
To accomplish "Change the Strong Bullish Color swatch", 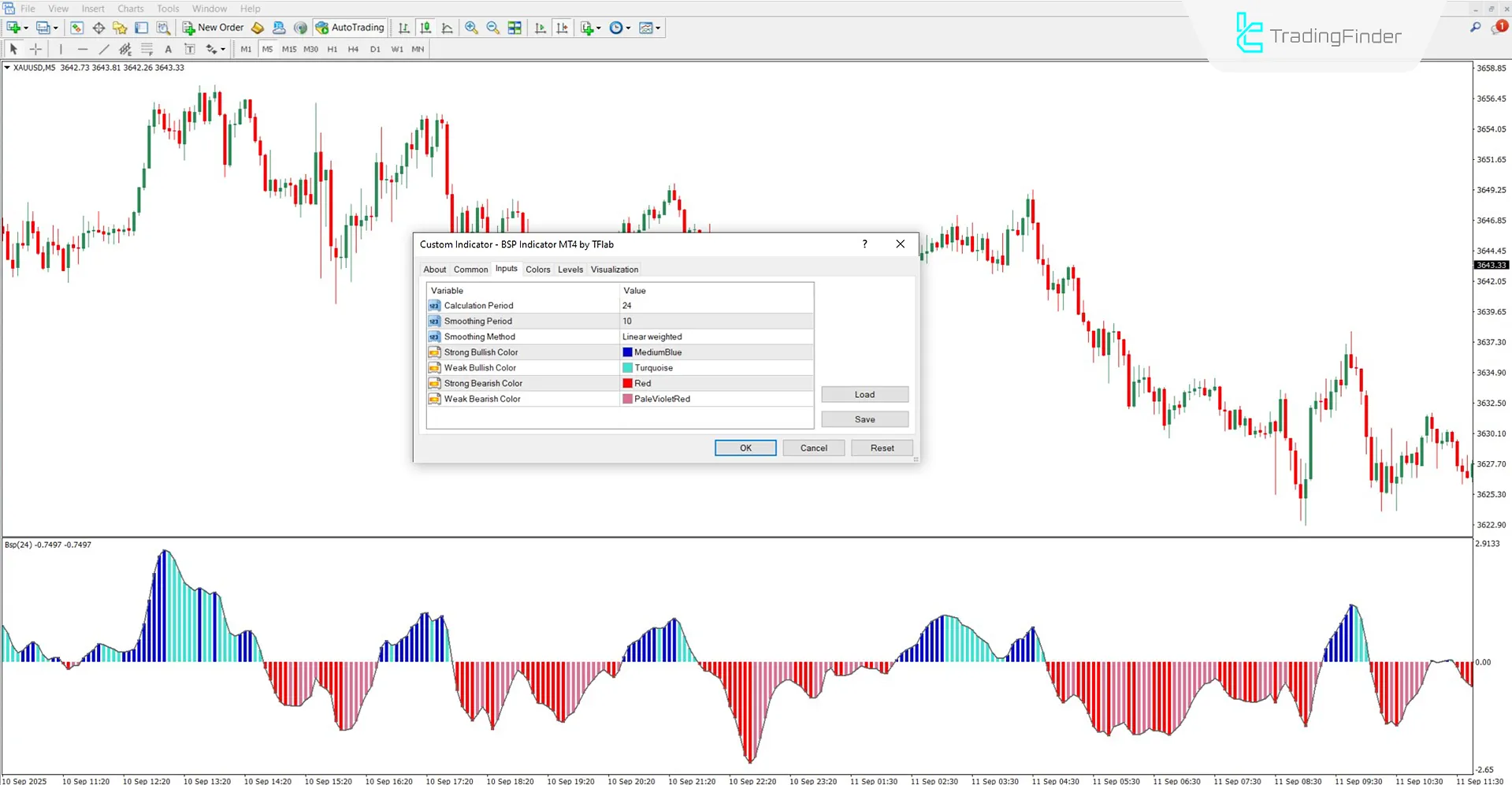I will [x=628, y=352].
